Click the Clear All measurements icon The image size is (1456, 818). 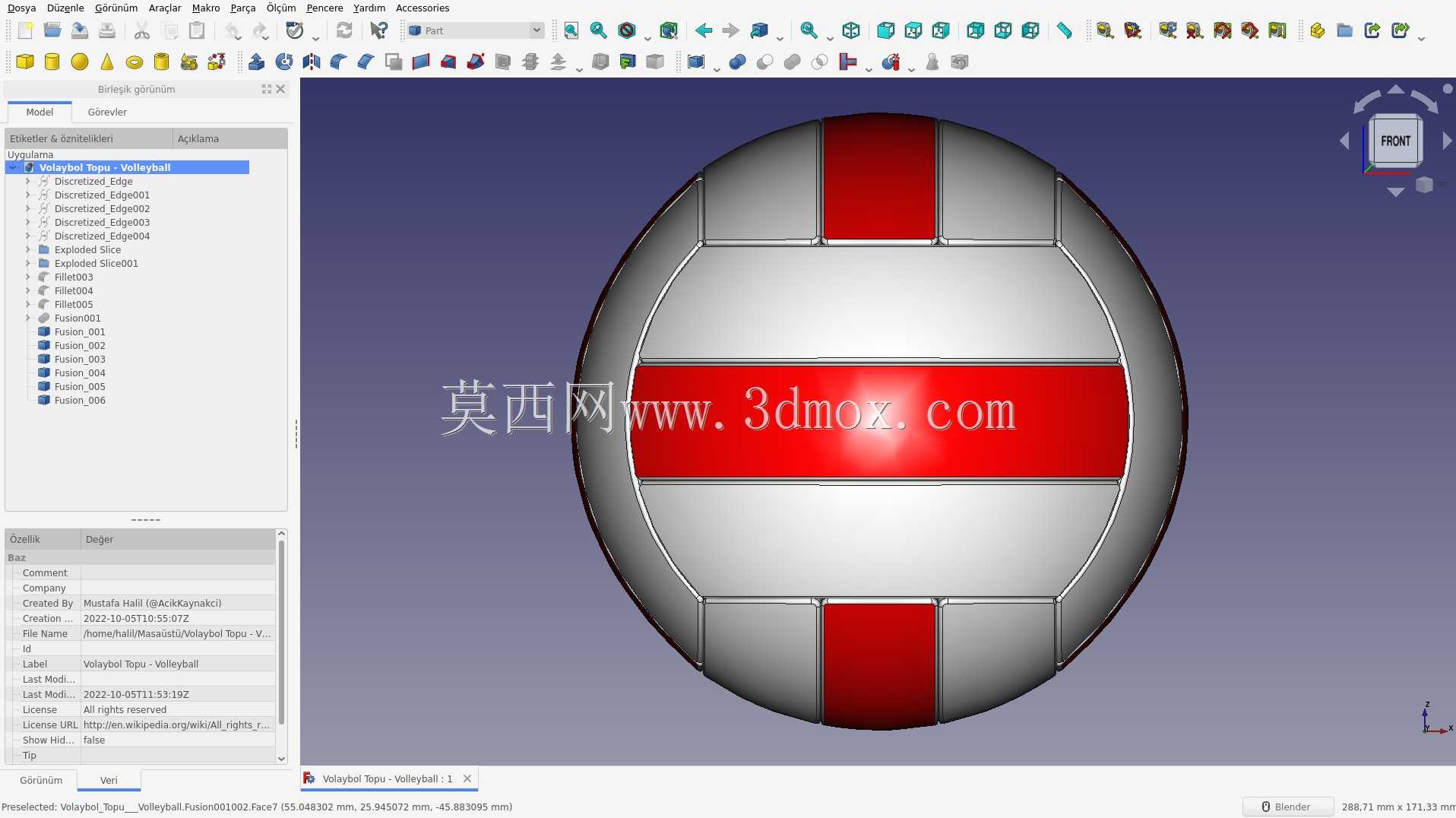point(1195,30)
